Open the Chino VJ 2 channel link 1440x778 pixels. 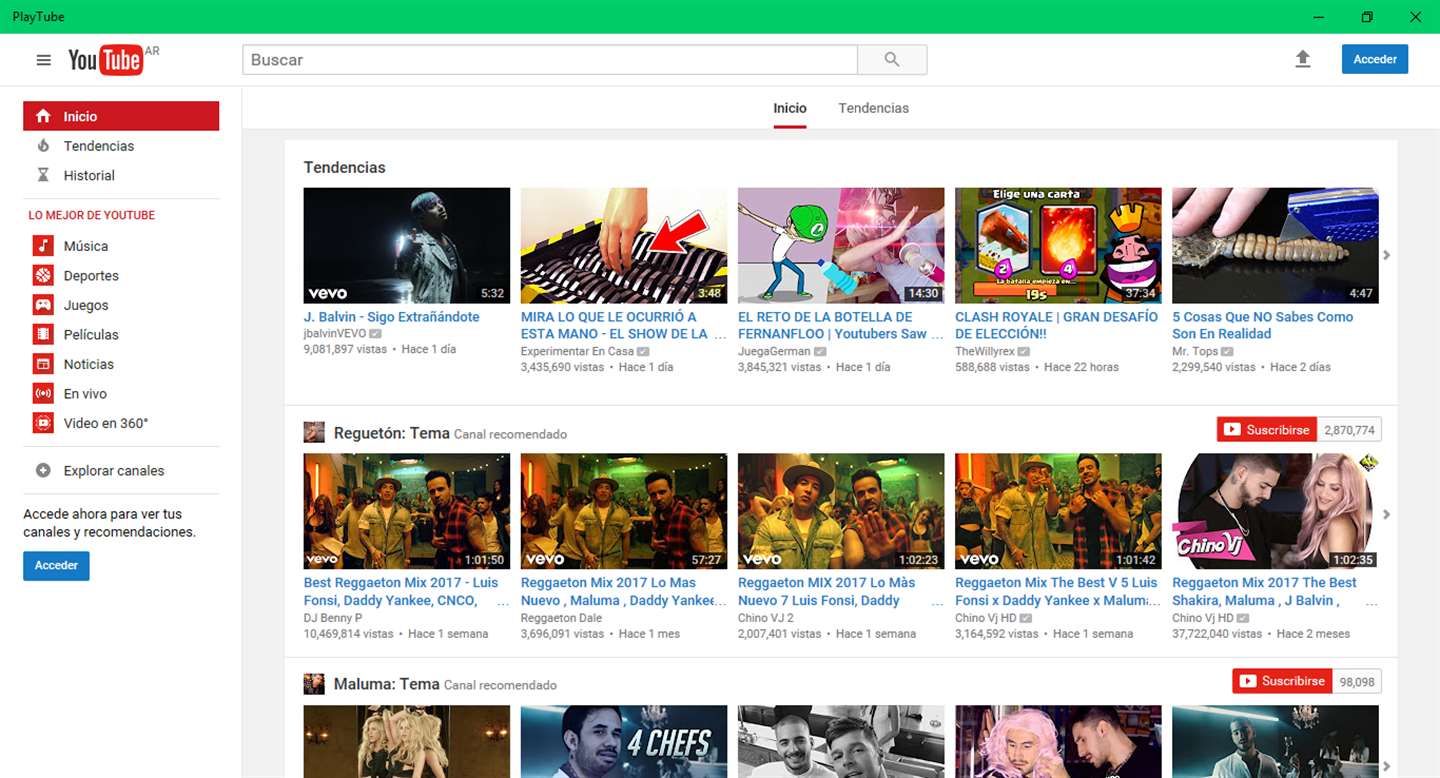(x=766, y=617)
